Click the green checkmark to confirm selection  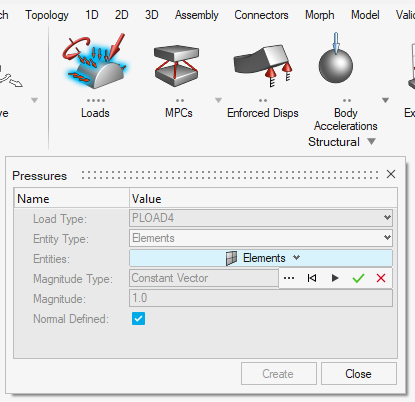(358, 278)
